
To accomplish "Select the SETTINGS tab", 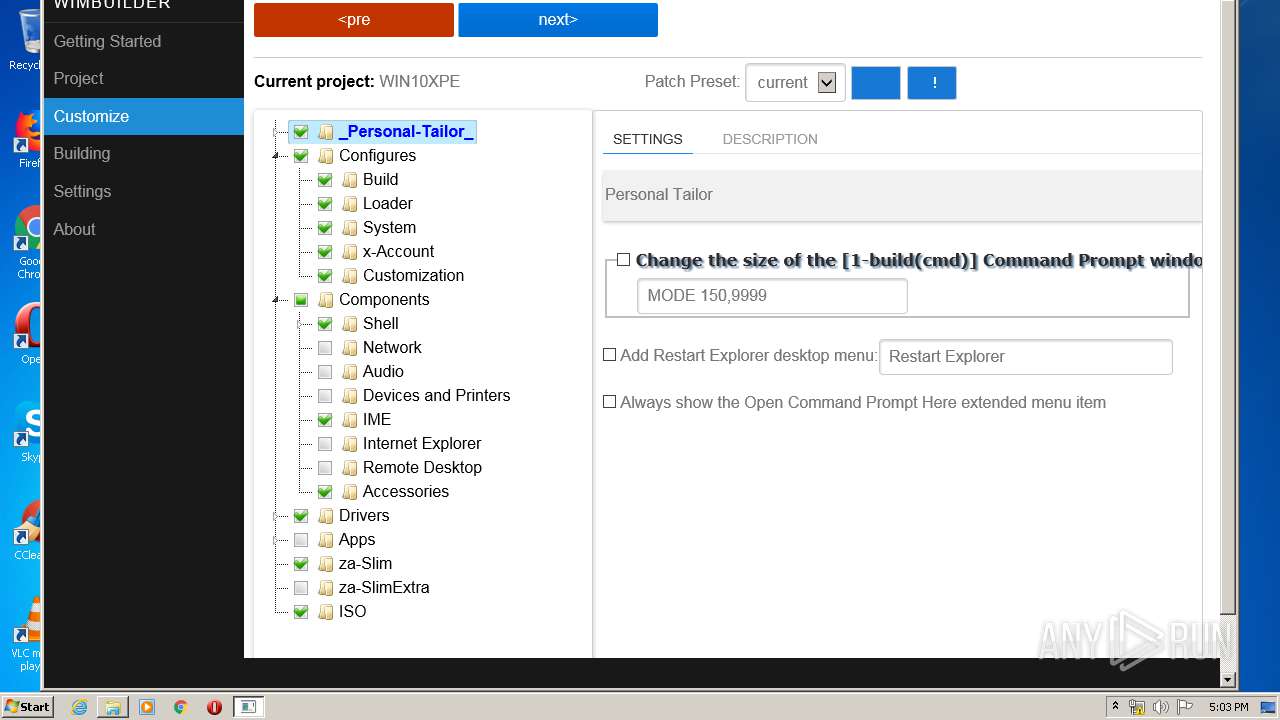I will point(648,139).
